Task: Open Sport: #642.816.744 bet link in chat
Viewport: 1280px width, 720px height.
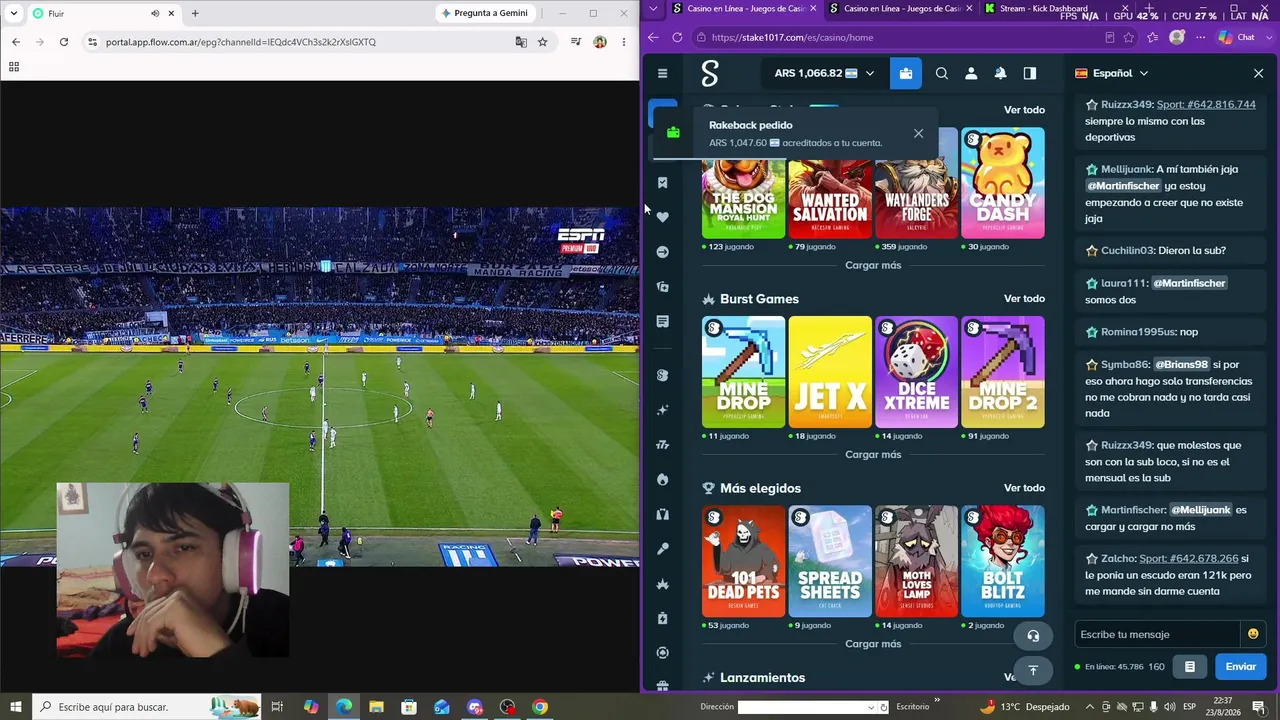Action: [1206, 104]
